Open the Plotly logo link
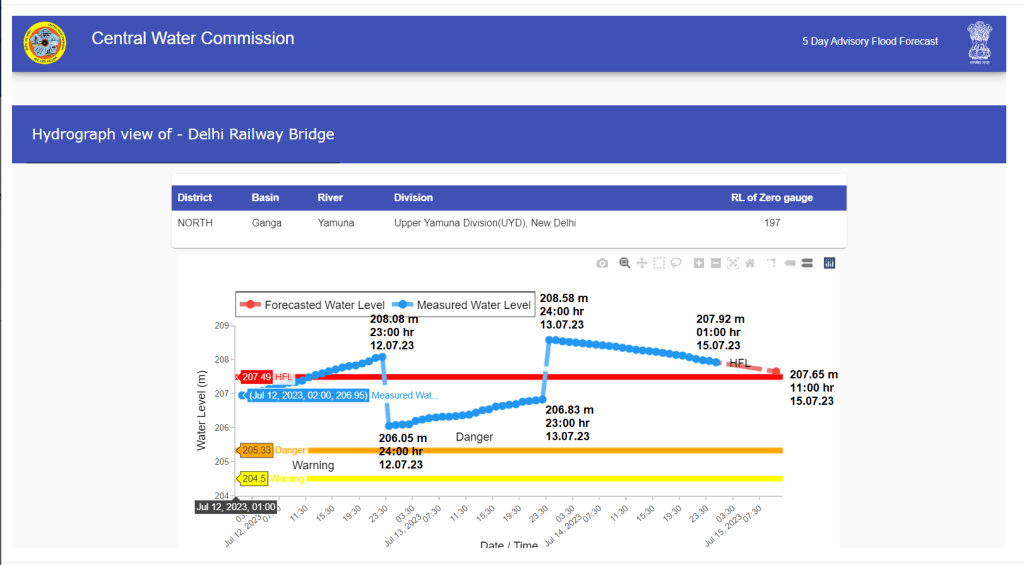This screenshot has width=1024, height=565. tap(829, 263)
